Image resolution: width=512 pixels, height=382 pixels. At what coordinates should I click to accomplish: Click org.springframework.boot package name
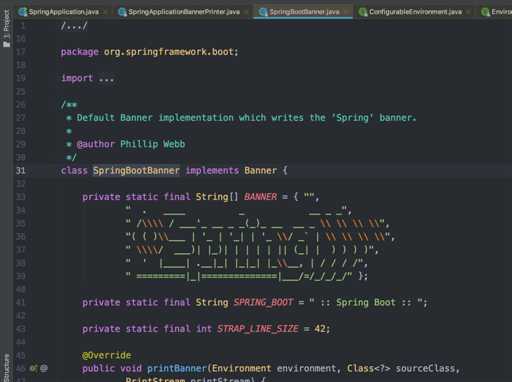pos(168,52)
